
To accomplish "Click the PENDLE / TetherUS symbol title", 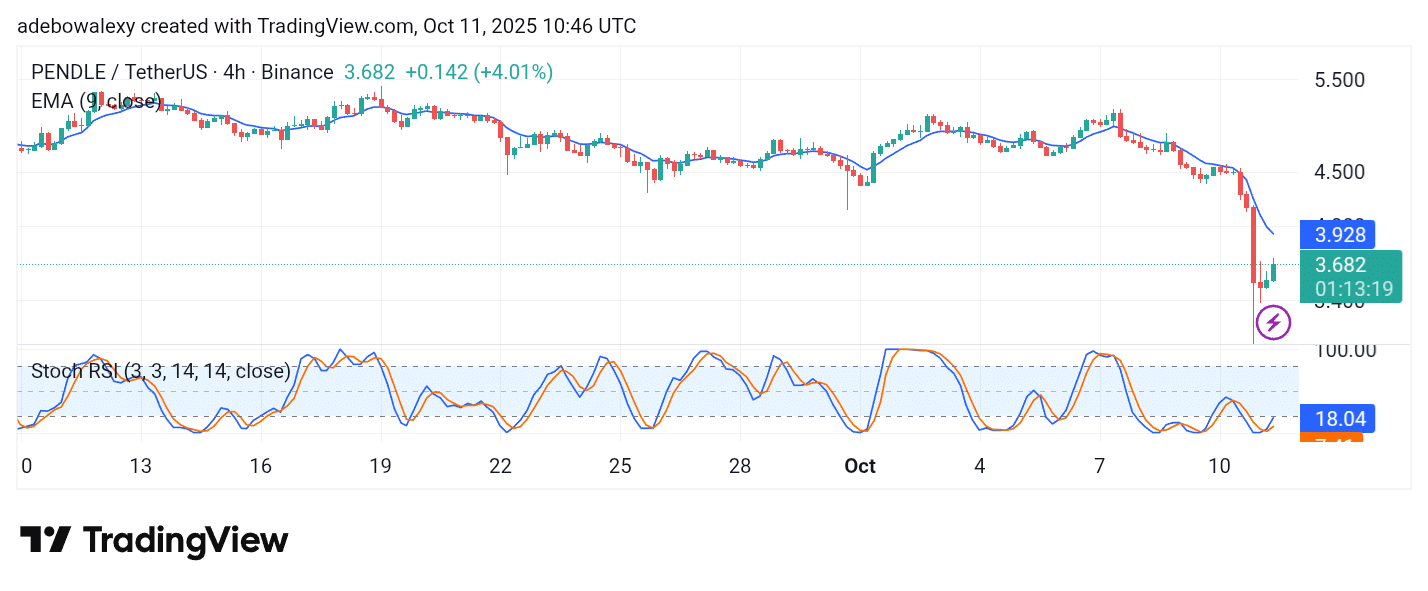I will point(118,72).
